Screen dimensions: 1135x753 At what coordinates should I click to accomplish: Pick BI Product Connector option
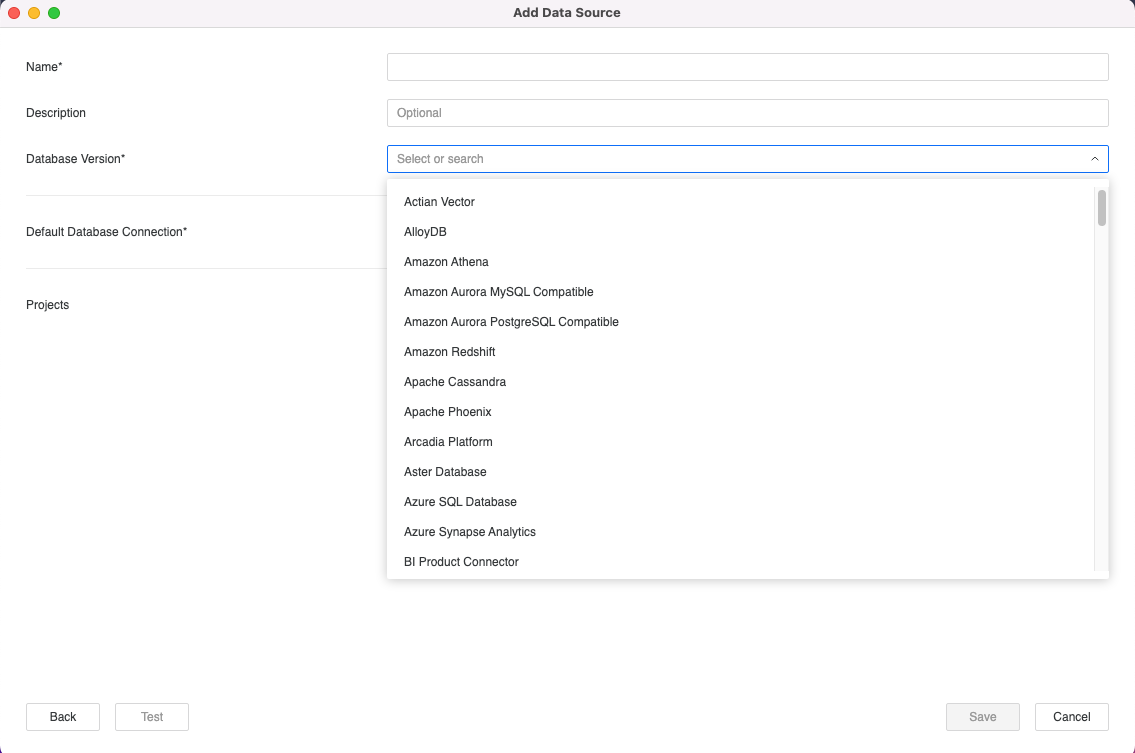tap(461, 562)
